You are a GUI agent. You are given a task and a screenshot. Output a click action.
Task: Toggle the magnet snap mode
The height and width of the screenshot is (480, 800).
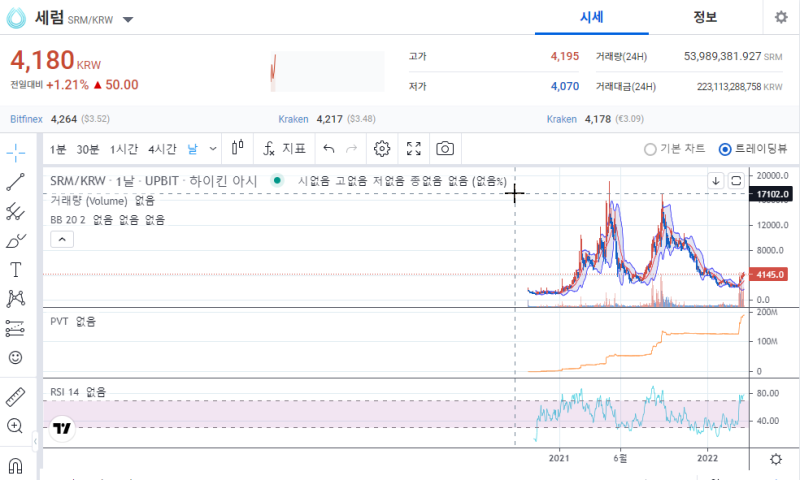(16, 465)
